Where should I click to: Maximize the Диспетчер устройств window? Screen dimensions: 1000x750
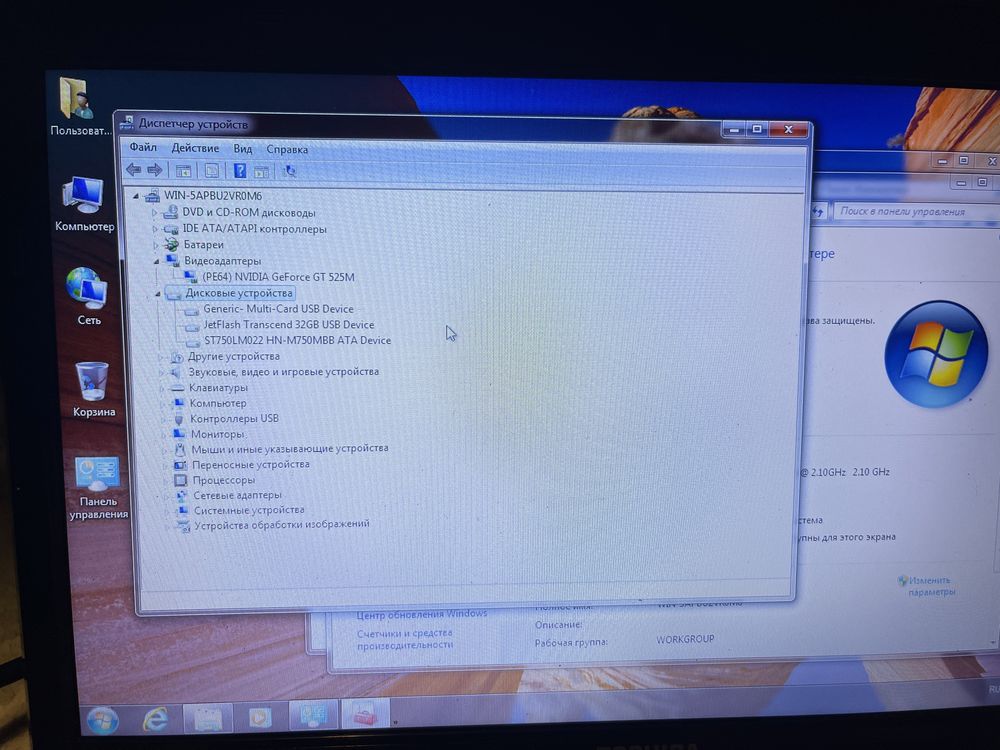[756, 129]
